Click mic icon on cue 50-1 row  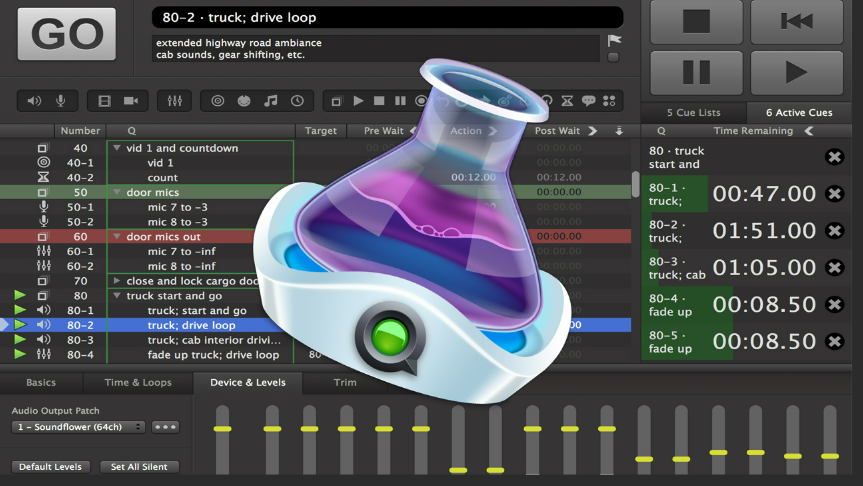coord(43,207)
